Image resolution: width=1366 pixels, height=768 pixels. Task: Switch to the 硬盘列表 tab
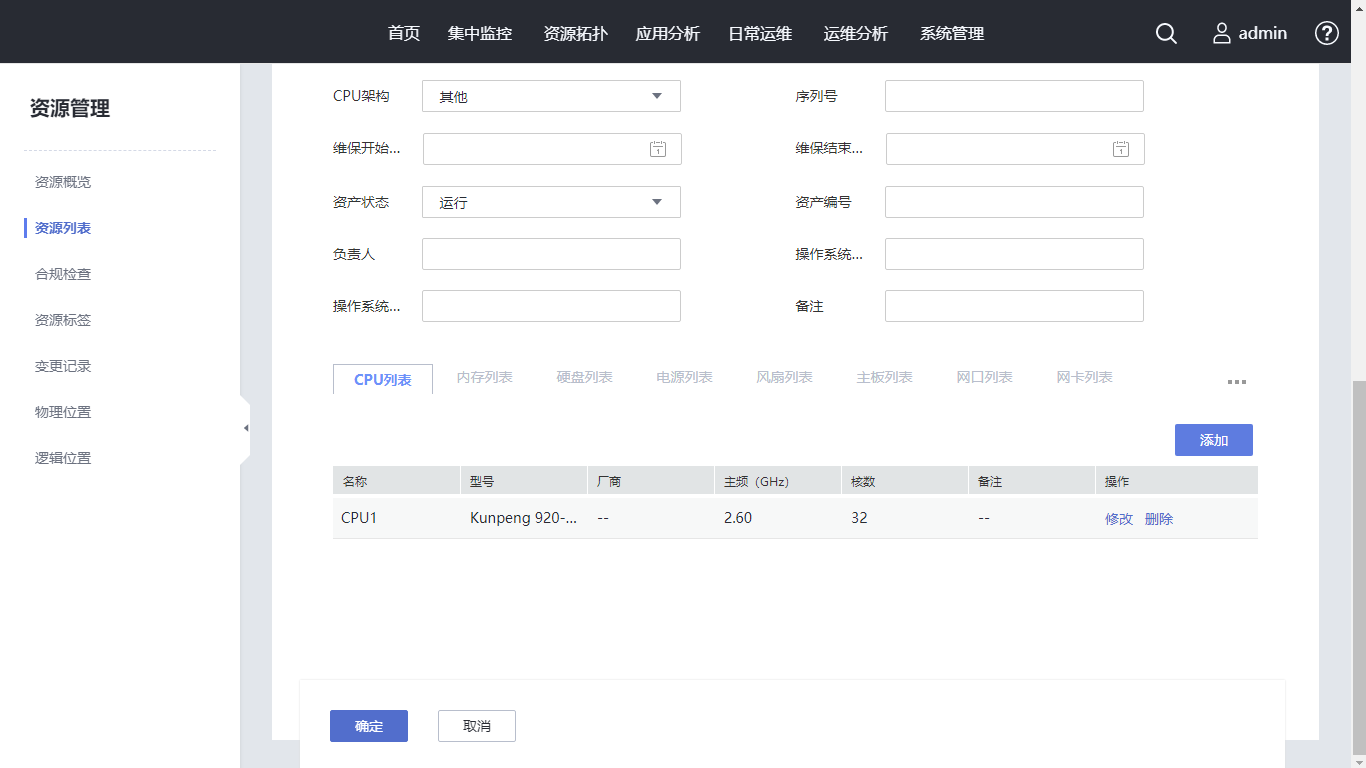[584, 377]
